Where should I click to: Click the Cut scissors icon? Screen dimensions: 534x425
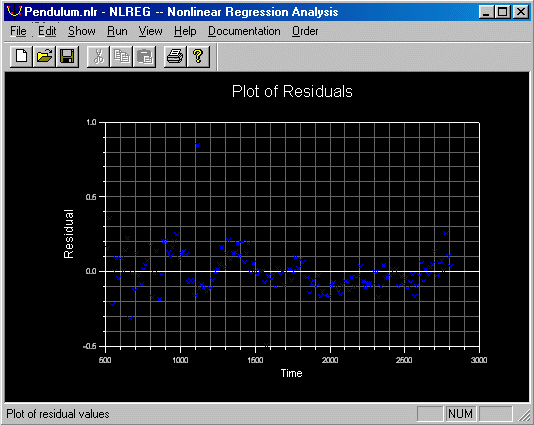[98, 56]
